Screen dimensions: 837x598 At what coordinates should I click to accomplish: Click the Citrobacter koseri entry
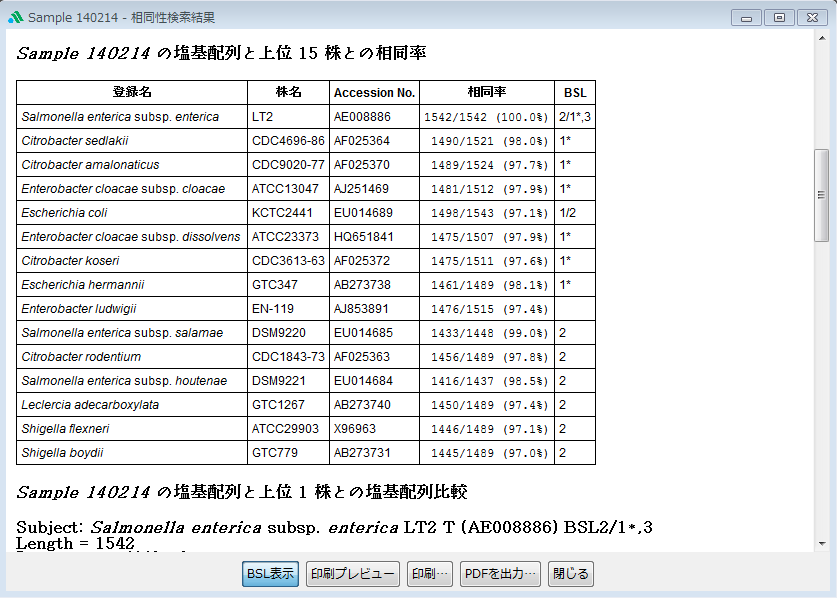click(x=70, y=261)
